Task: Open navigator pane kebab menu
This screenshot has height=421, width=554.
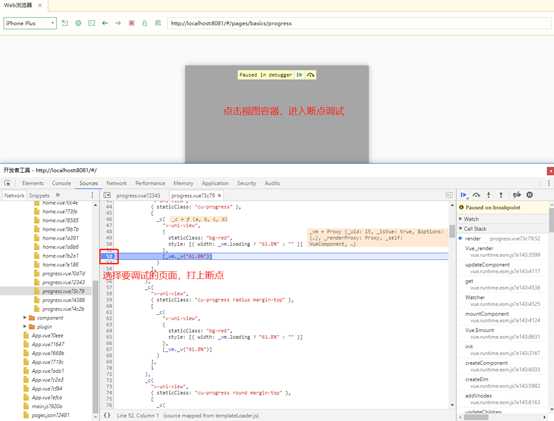Action: [93, 195]
